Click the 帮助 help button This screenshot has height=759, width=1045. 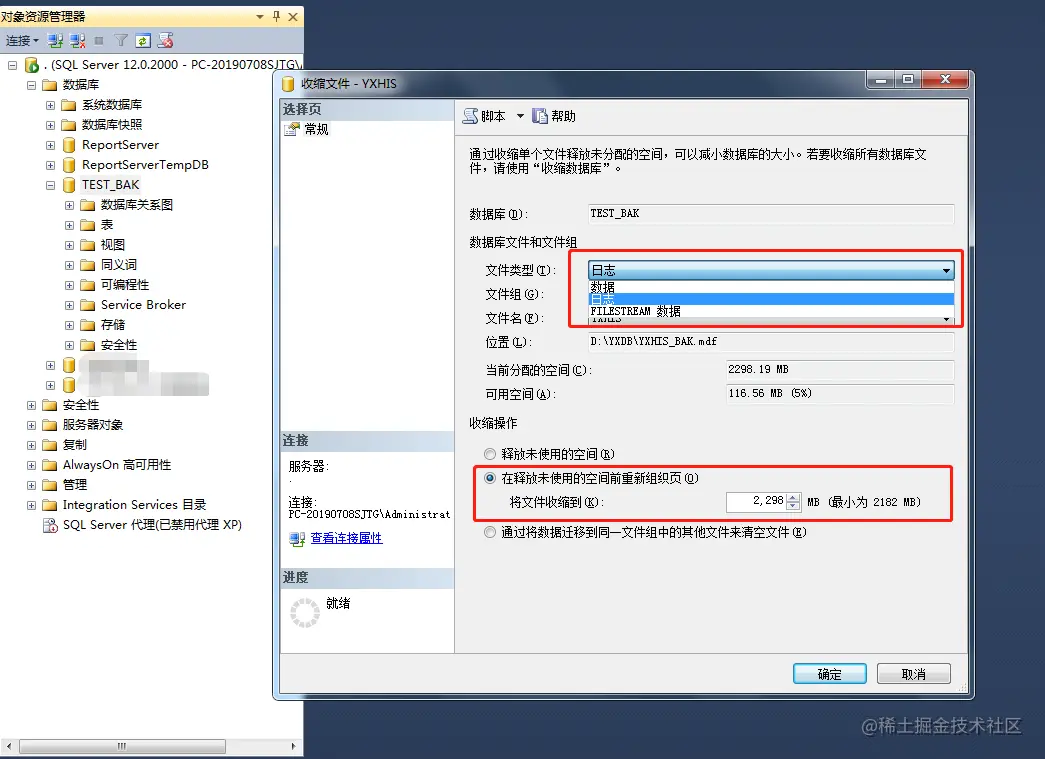(554, 116)
